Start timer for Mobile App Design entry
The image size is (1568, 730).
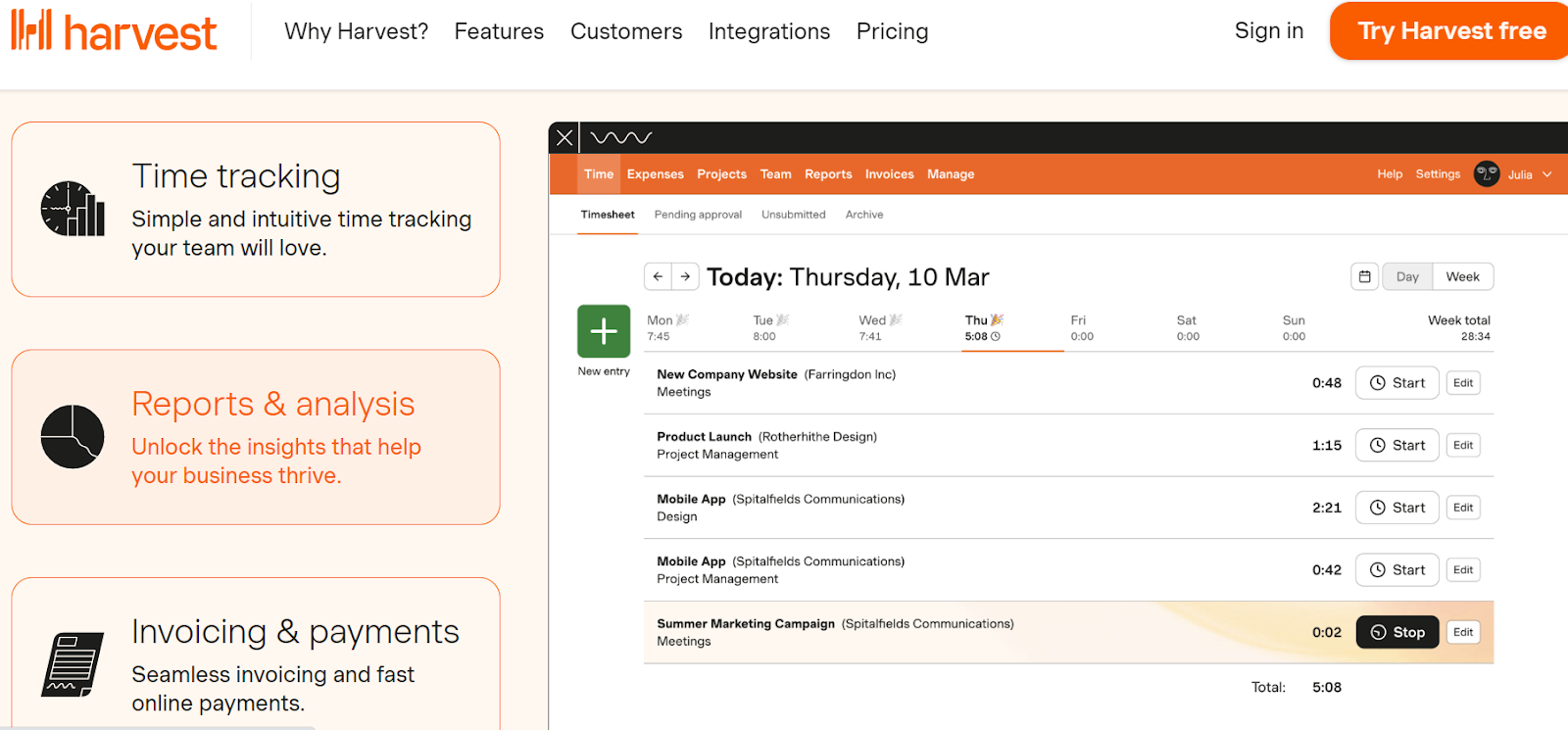pyautogui.click(x=1396, y=508)
